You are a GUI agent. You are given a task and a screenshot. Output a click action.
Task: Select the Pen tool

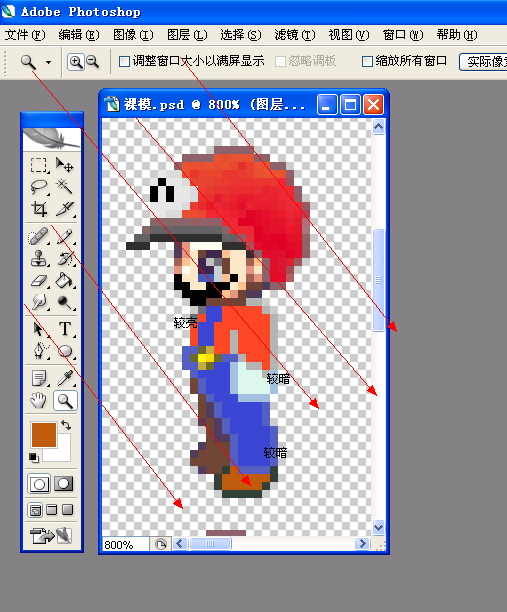point(39,351)
